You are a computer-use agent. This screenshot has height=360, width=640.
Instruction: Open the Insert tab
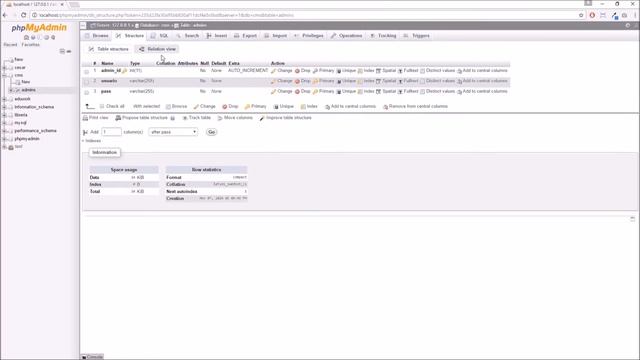tap(217, 36)
